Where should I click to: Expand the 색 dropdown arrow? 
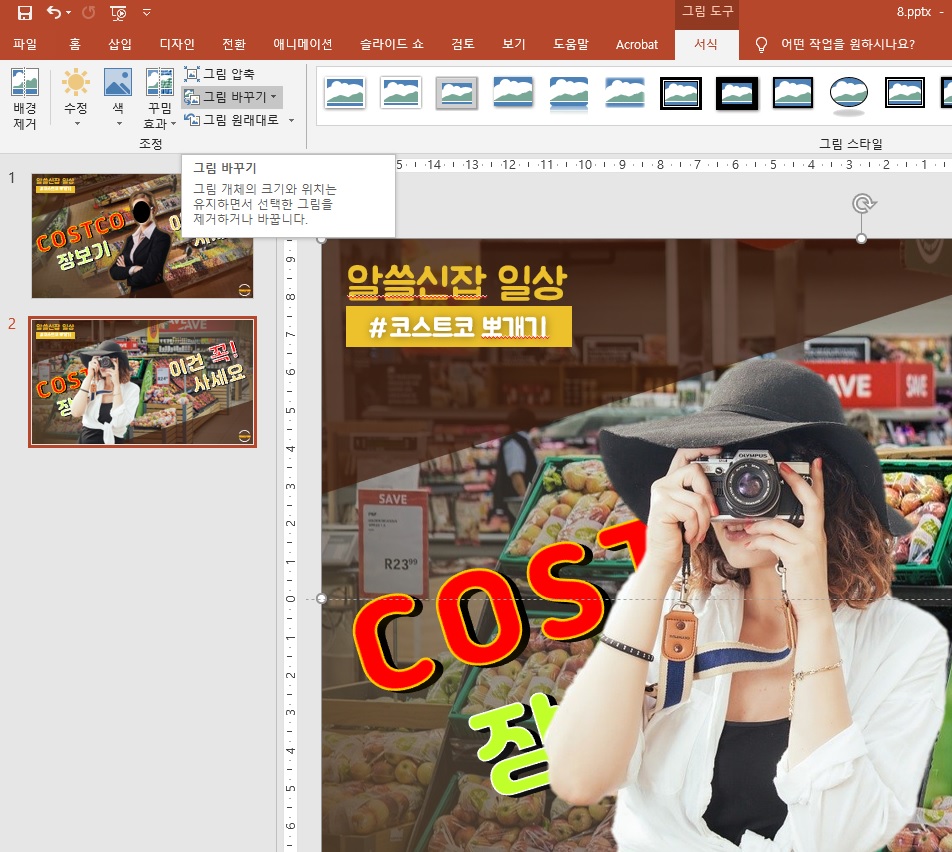[119, 124]
